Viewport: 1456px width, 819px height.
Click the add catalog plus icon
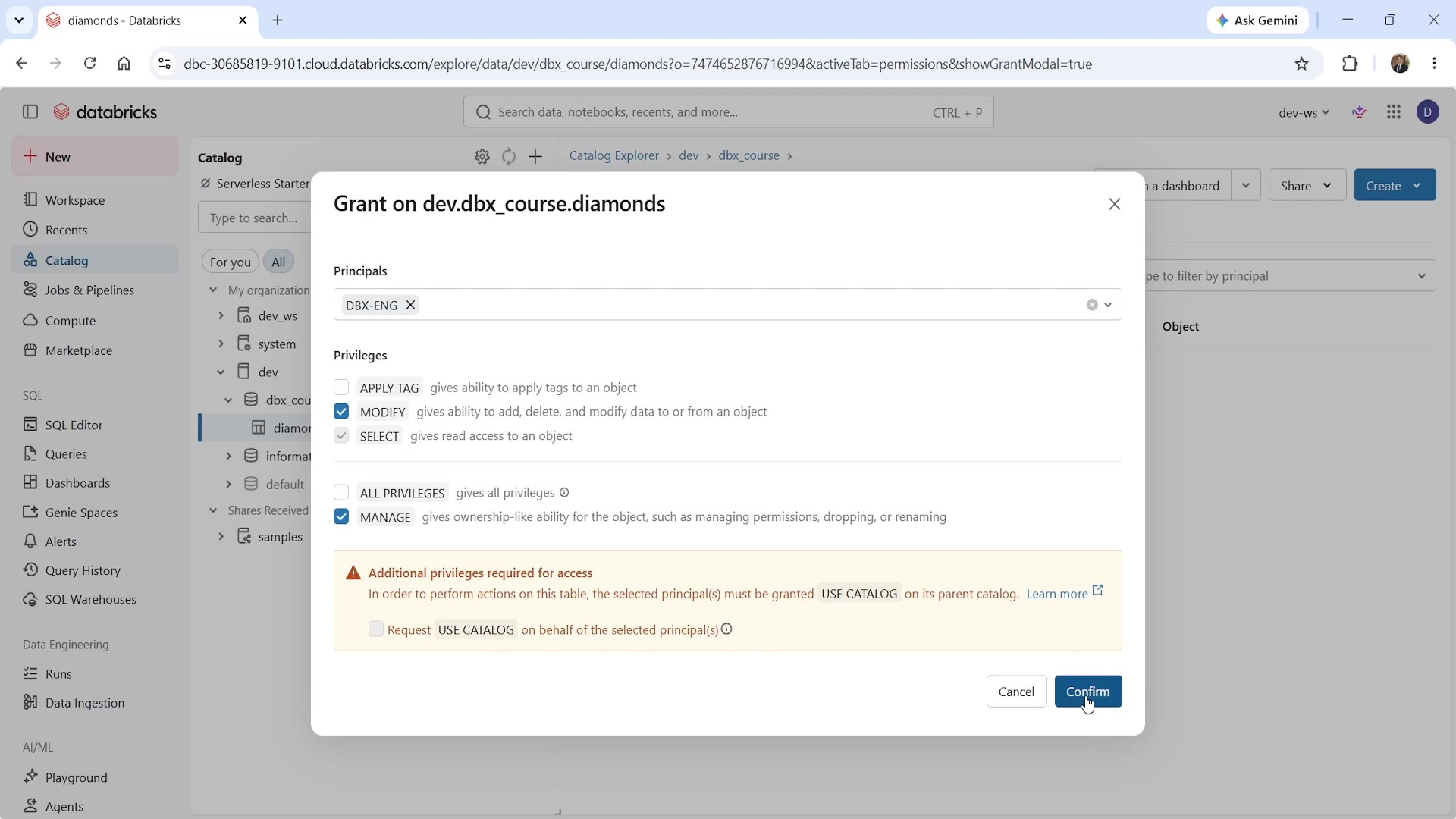pos(536,157)
